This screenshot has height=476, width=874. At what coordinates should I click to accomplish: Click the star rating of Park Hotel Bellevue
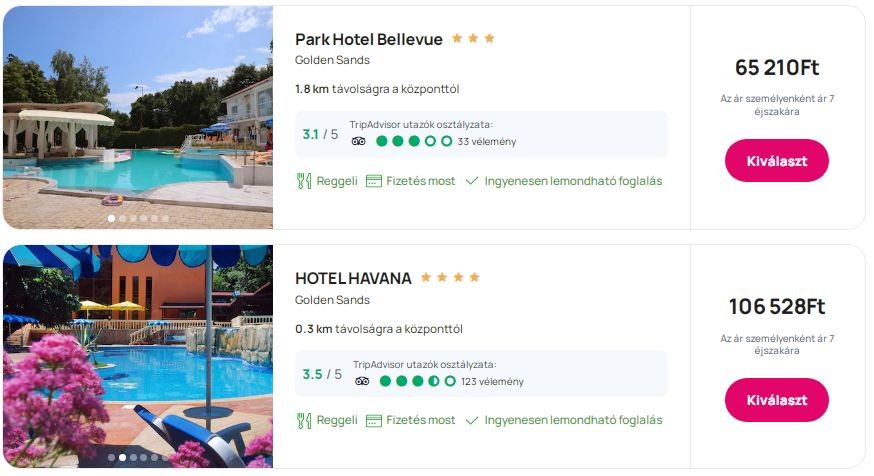click(x=473, y=39)
